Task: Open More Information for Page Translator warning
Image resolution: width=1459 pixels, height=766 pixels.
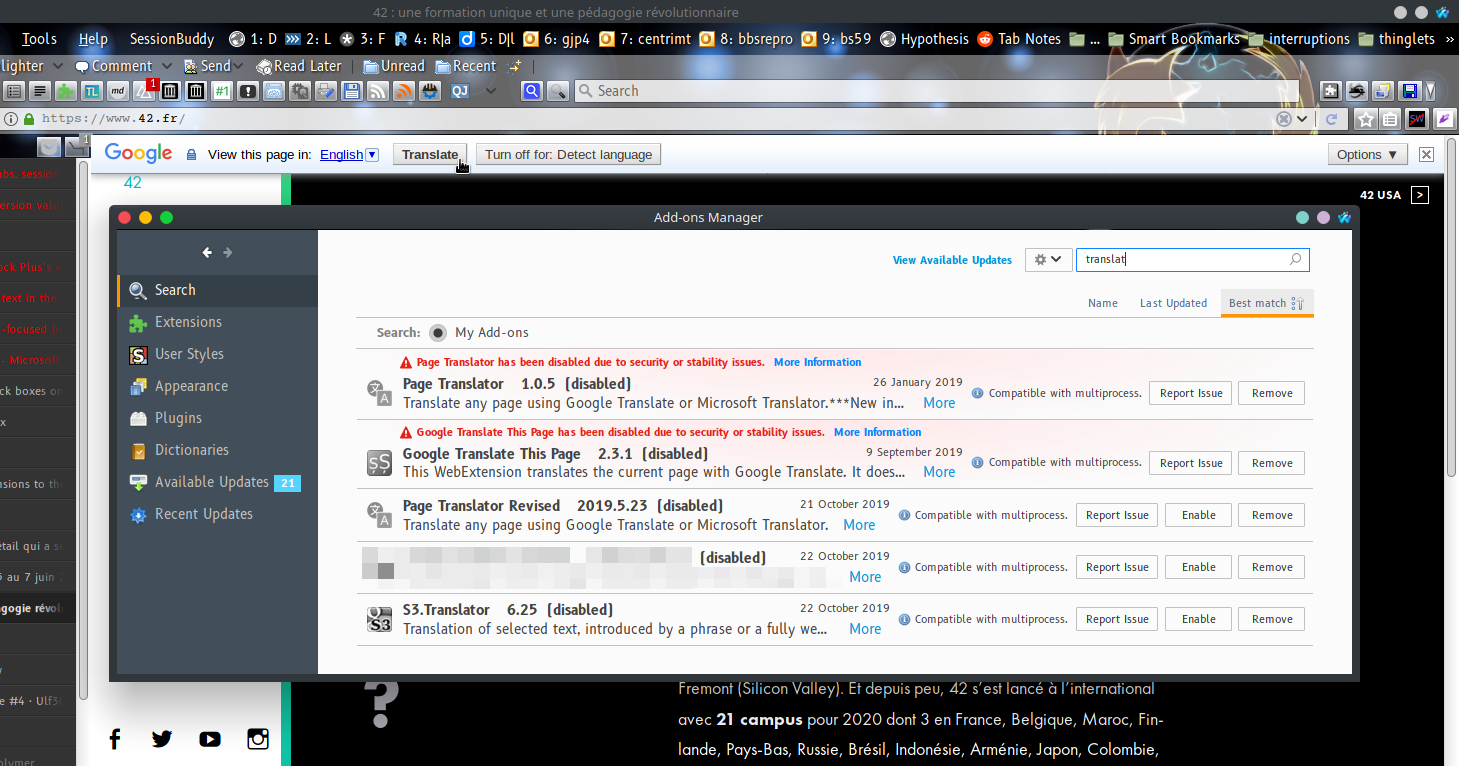Action: tap(817, 362)
